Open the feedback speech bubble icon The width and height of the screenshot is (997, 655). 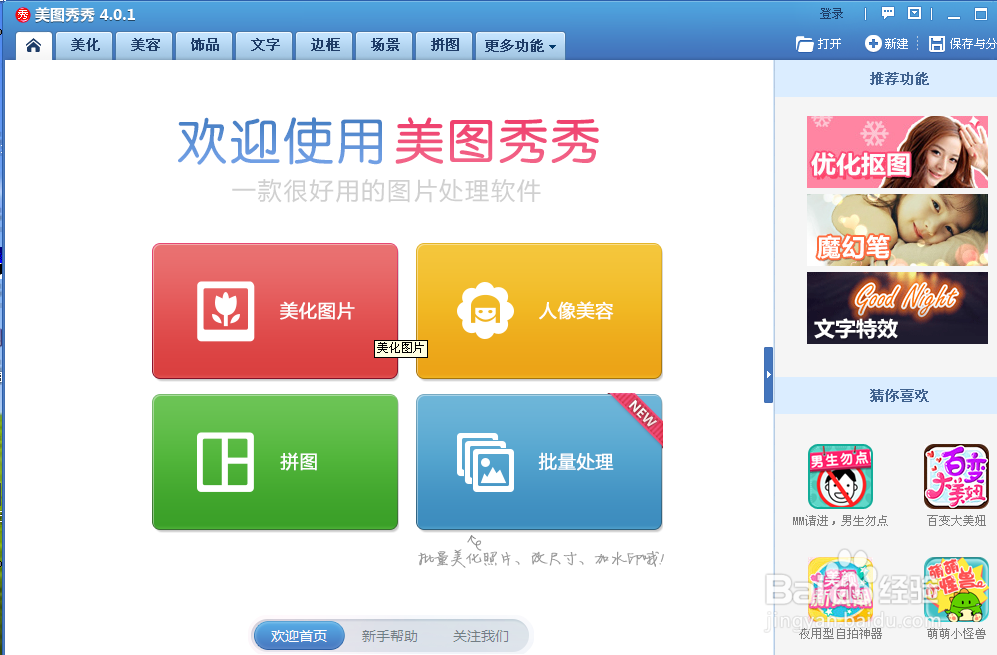coord(888,13)
